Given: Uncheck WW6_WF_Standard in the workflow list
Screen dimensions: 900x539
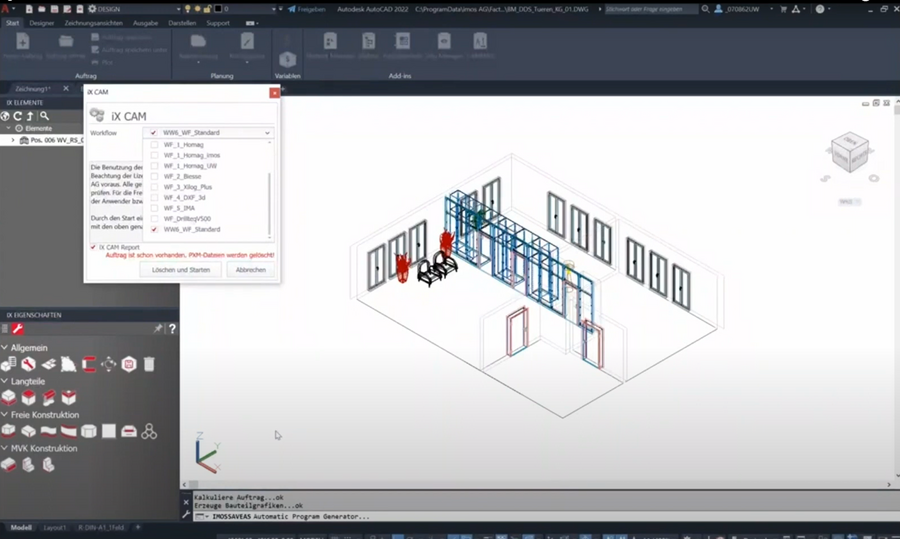Looking at the screenshot, I should click(x=154, y=229).
